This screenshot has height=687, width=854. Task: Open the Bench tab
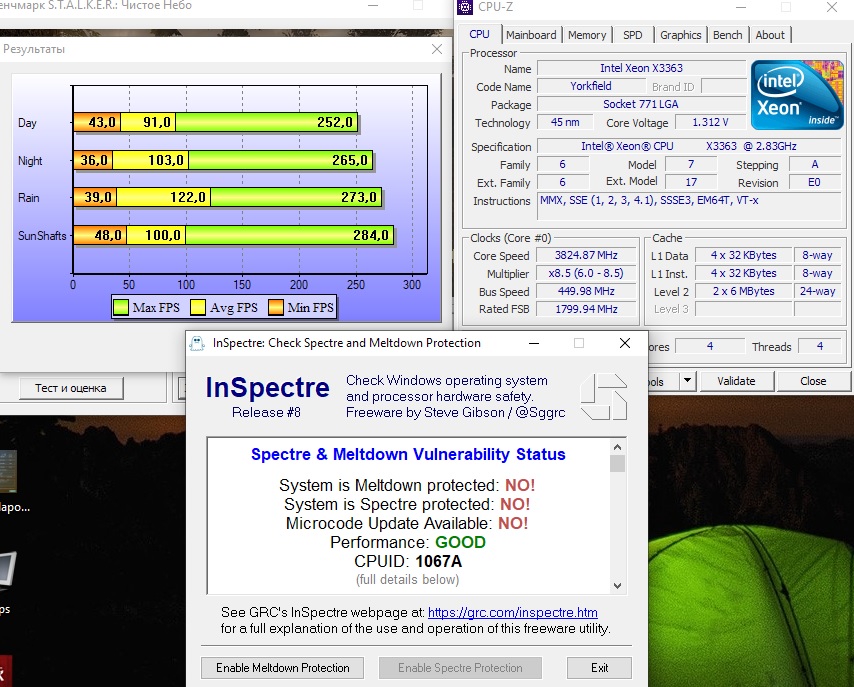(x=727, y=35)
